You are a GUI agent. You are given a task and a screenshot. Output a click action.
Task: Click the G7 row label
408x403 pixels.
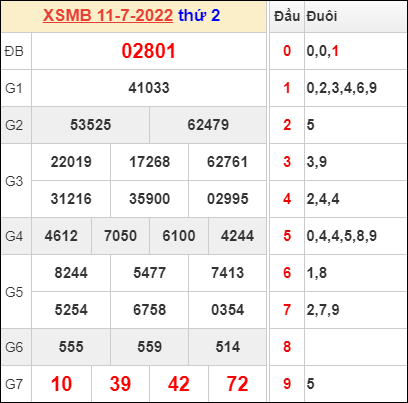[x=14, y=384]
